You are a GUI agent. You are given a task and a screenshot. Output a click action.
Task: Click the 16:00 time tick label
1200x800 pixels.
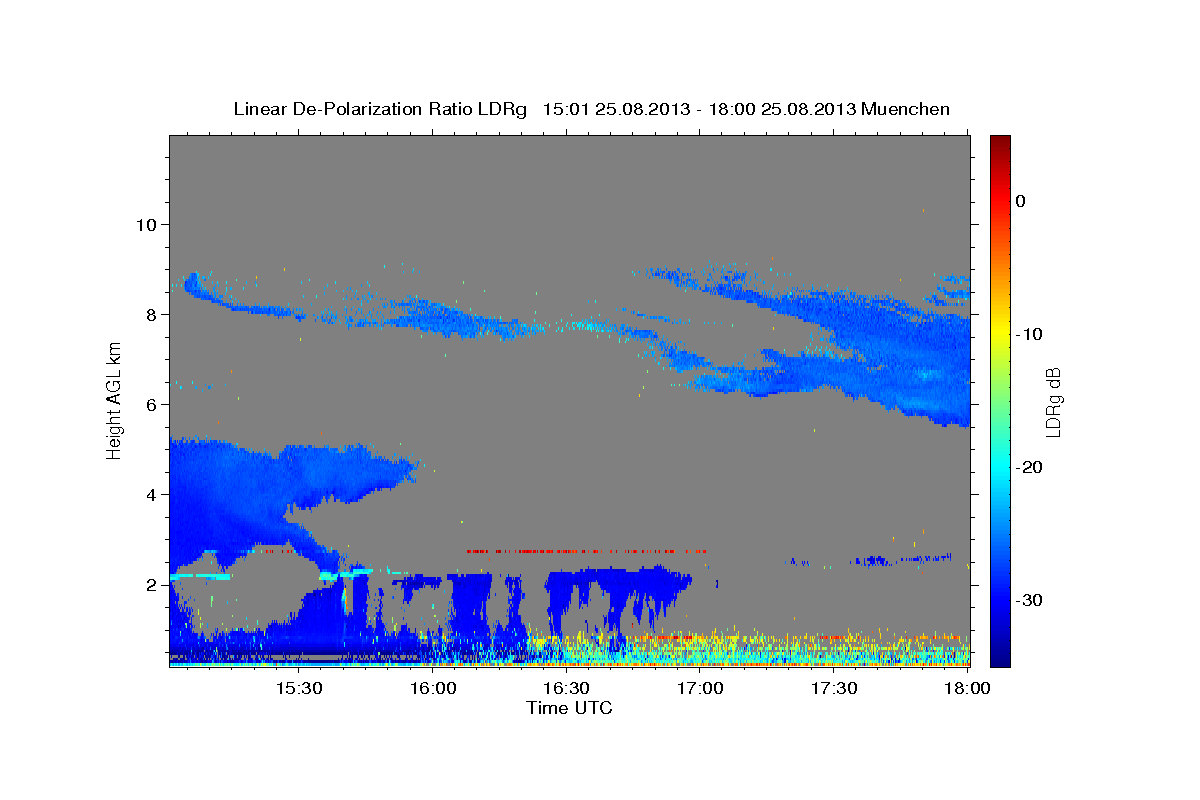433,689
